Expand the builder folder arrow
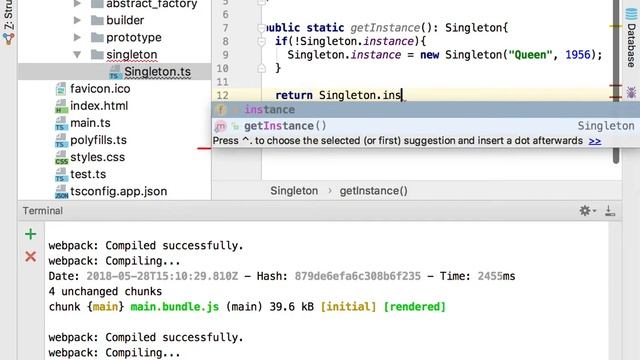Image resolution: width=640 pixels, height=360 pixels. [77, 20]
